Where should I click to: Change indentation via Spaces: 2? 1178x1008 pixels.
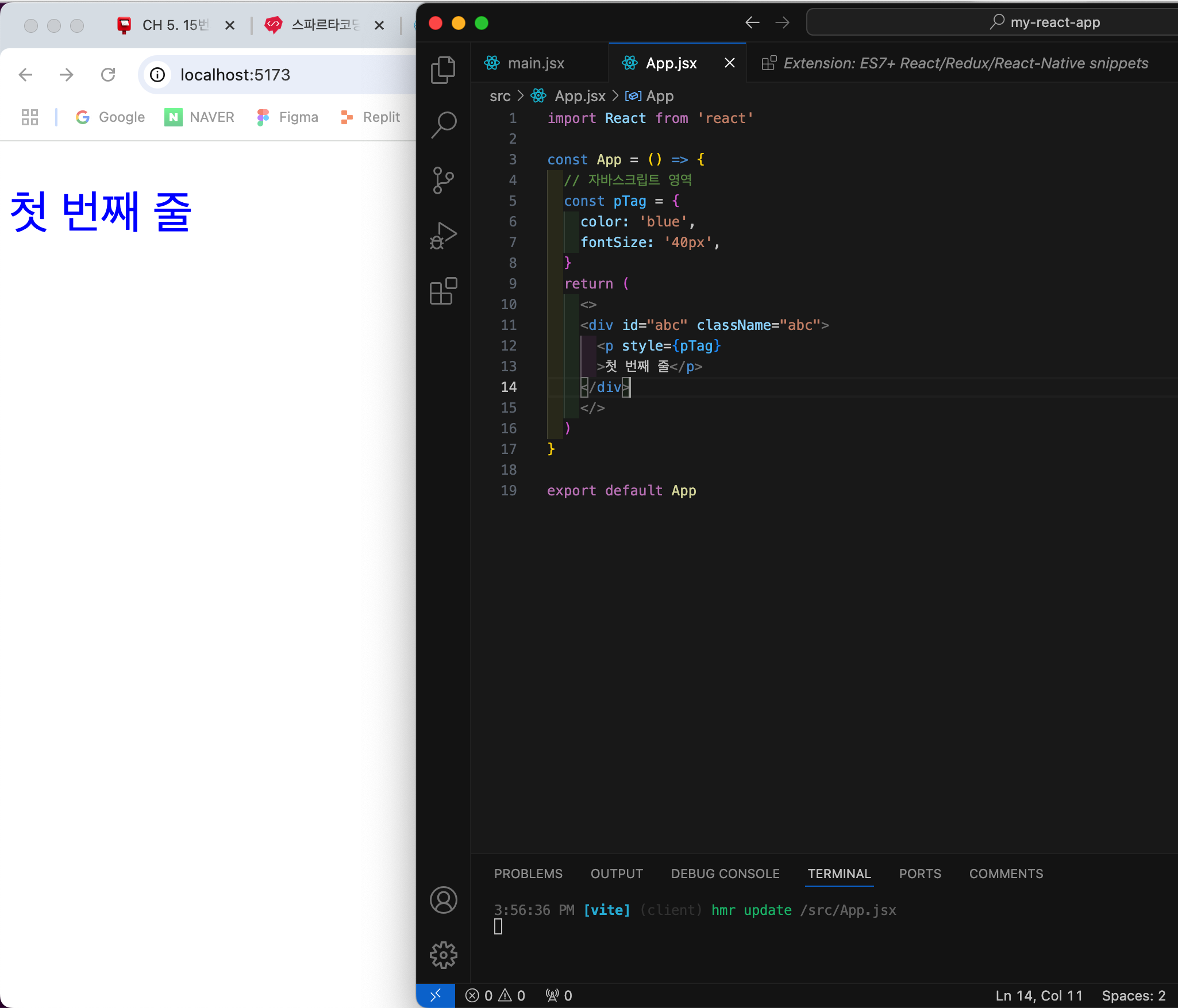click(x=1133, y=995)
